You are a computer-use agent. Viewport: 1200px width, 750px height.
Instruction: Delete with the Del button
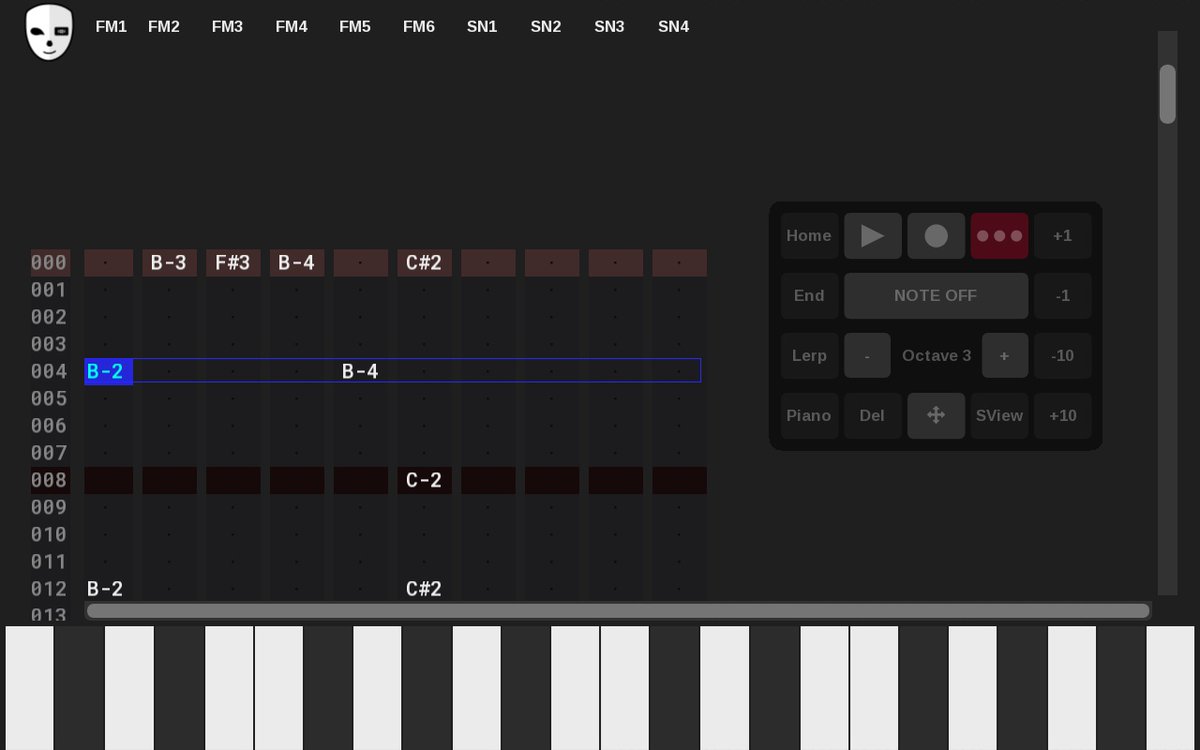click(x=872, y=416)
